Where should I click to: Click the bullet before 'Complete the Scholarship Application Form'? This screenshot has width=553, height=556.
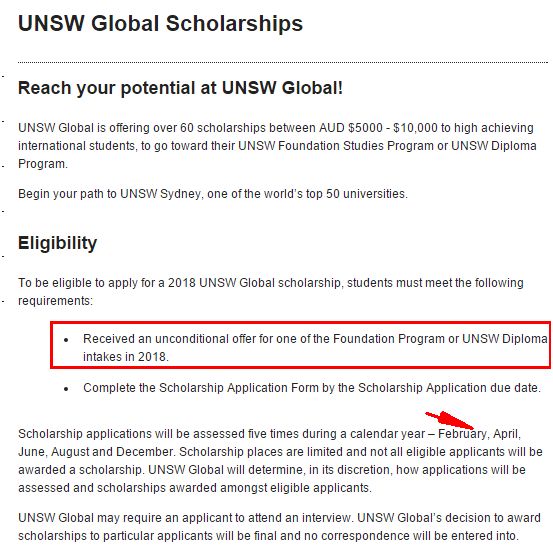[x=66, y=389]
